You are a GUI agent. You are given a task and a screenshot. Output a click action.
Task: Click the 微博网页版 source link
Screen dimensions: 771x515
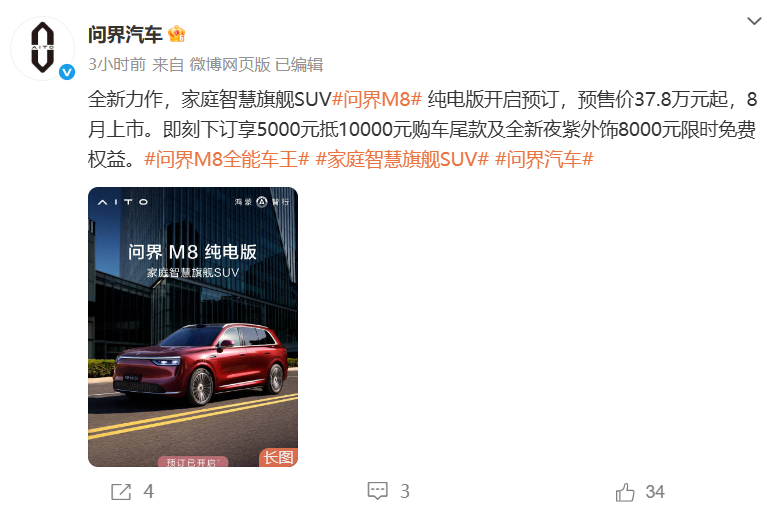click(230, 64)
